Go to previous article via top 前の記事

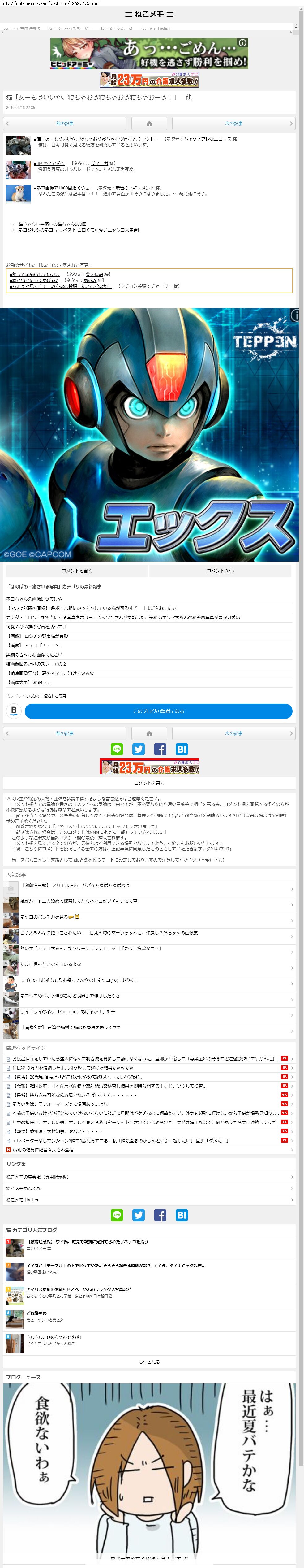64,124
